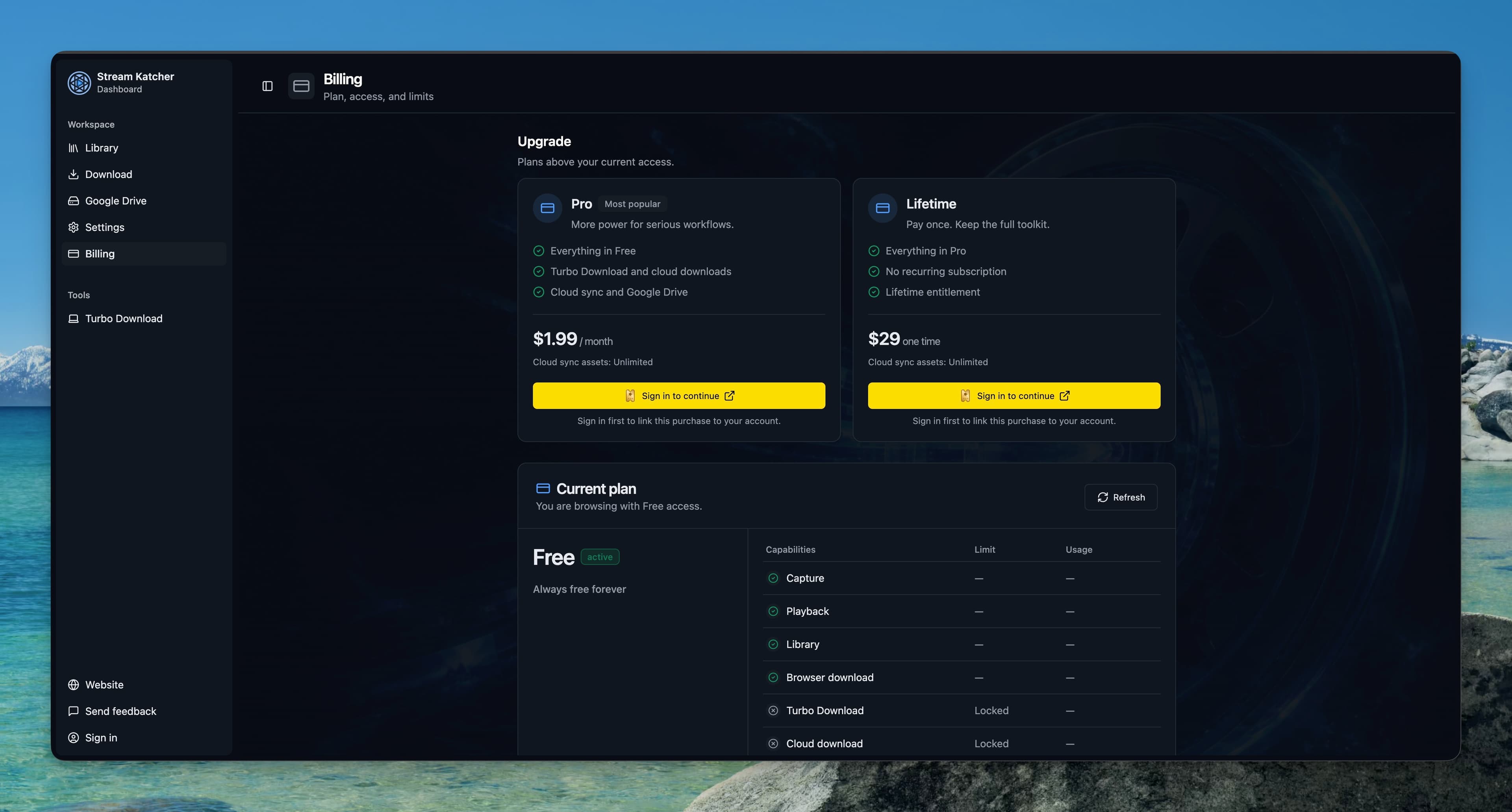The height and width of the screenshot is (812, 1512).
Task: Click the Billing header card icon
Action: point(301,86)
